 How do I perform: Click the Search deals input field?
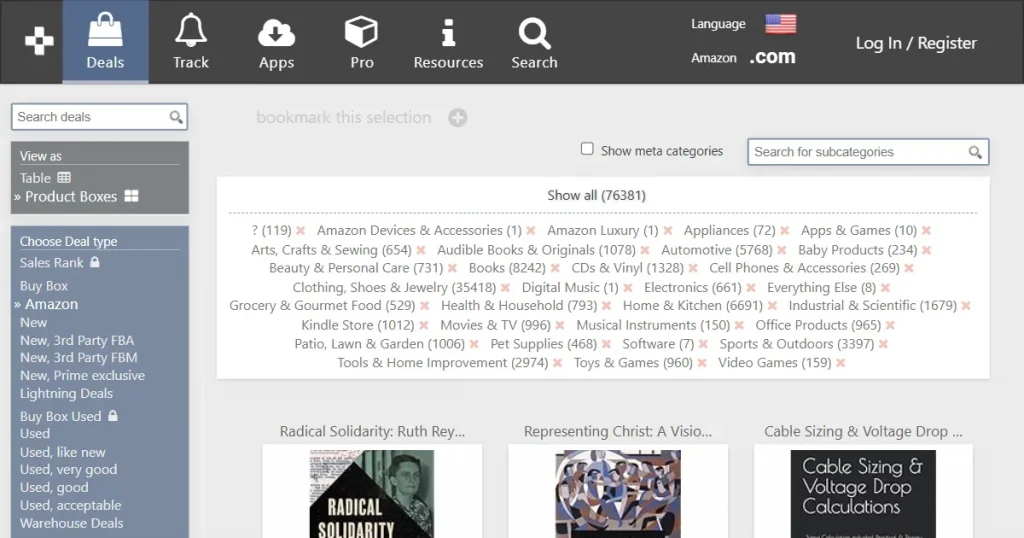(90, 117)
